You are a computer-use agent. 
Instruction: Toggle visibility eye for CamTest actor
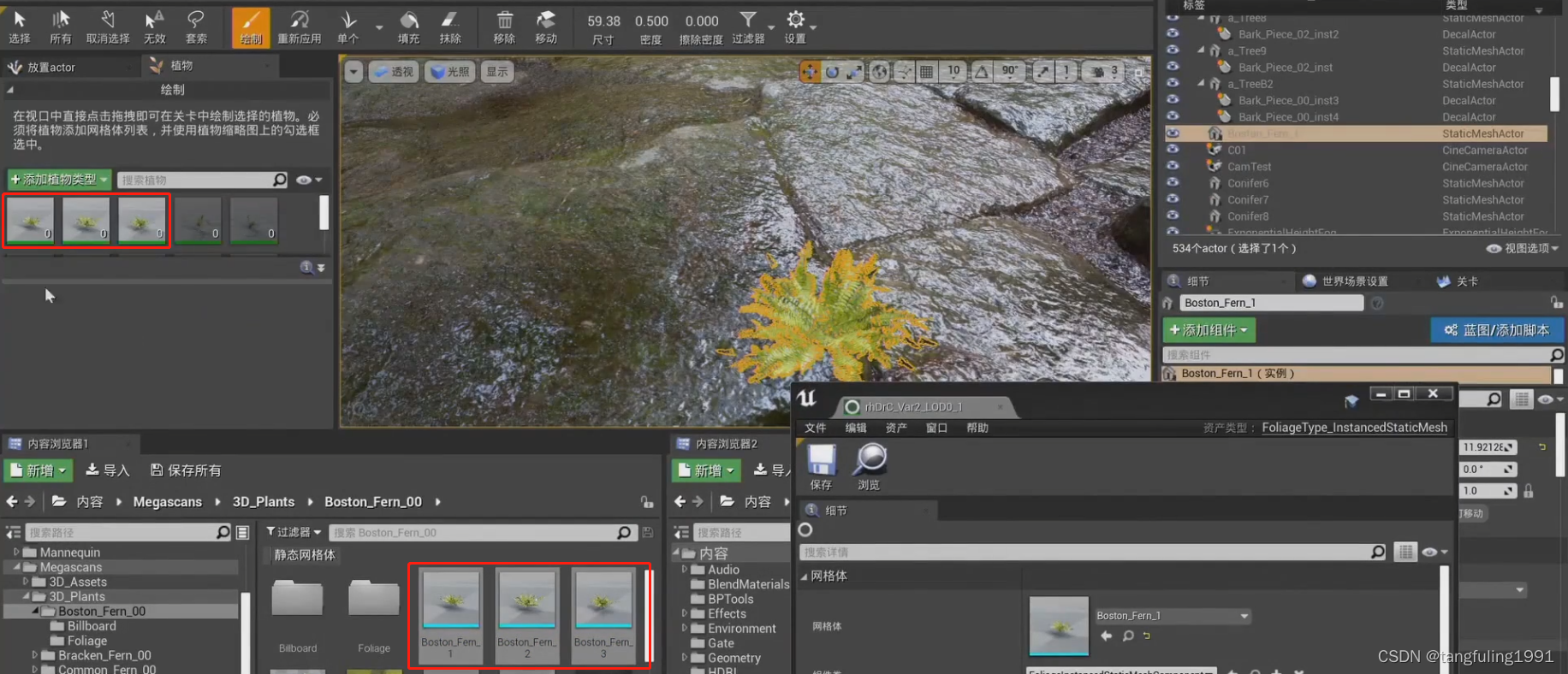coord(1173,166)
